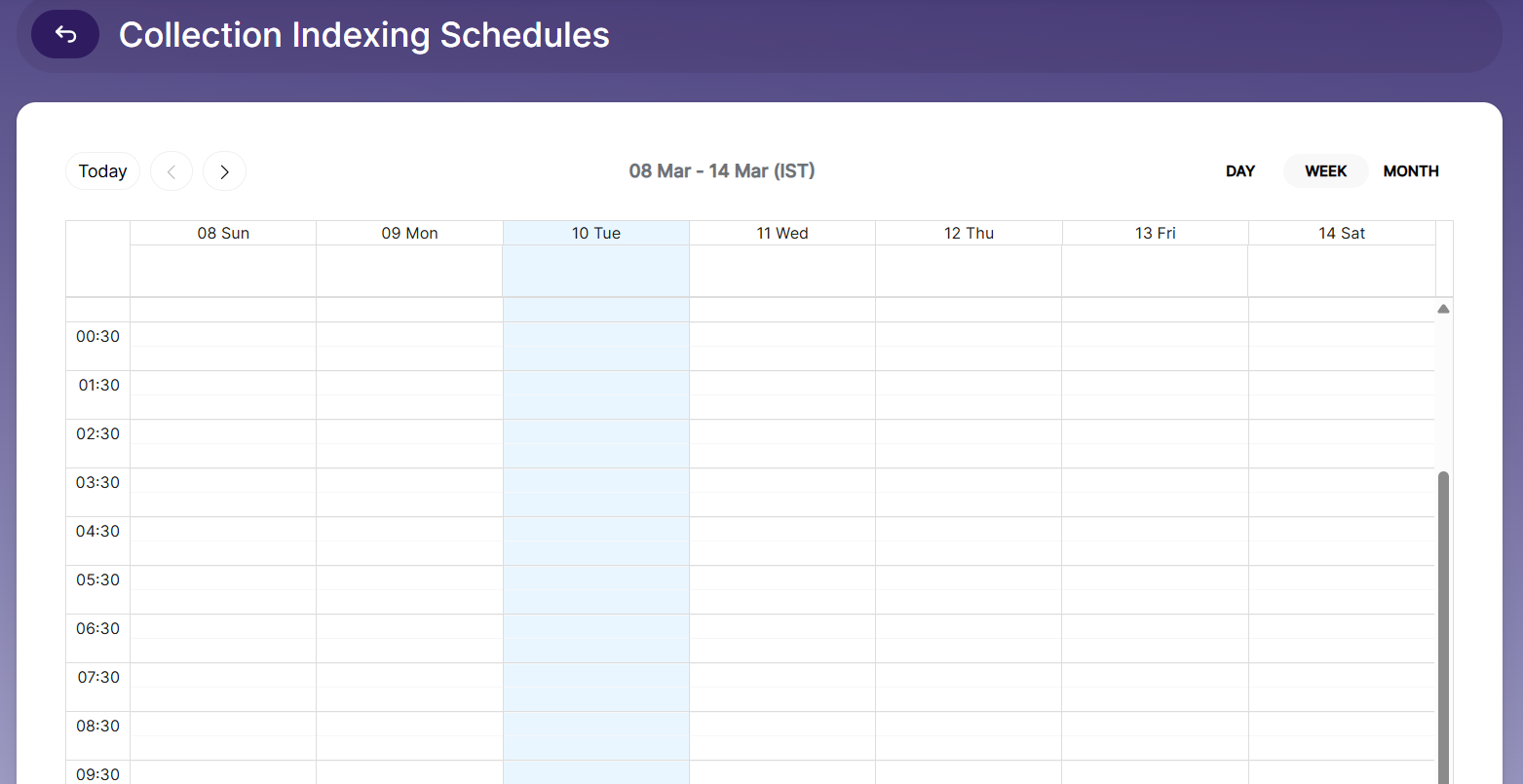This screenshot has width=1523, height=784.
Task: Select the 09 Mon slot at 06:30
Action: point(409,626)
